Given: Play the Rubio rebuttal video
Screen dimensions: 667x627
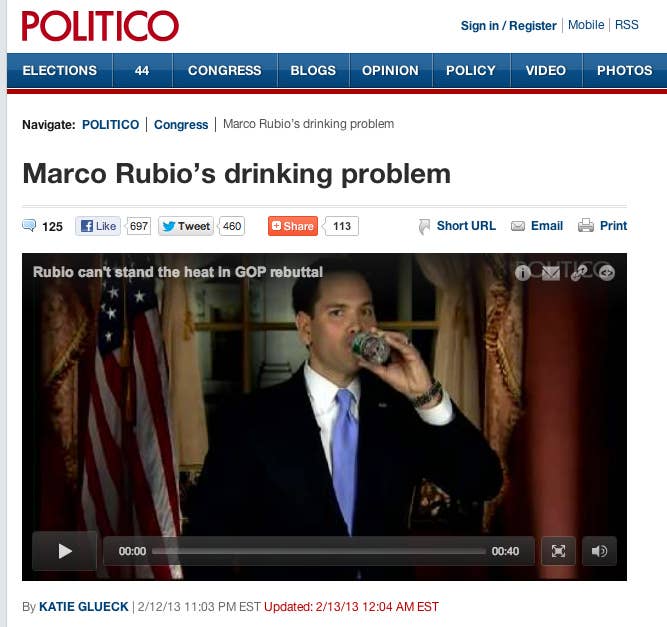Looking at the screenshot, I should [65, 551].
